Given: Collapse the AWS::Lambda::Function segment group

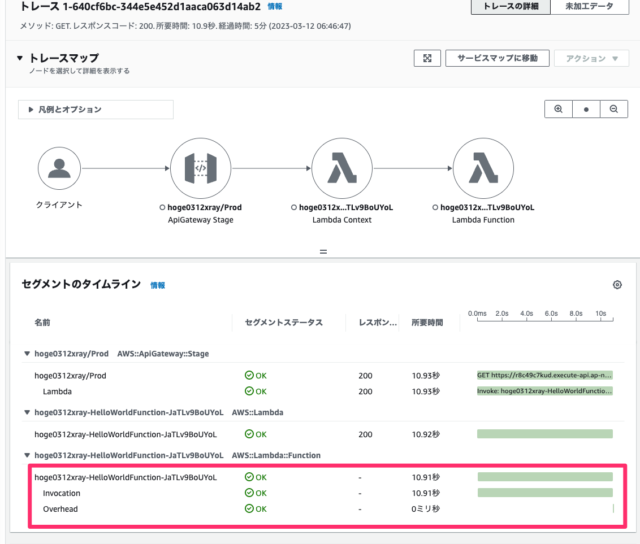Looking at the screenshot, I should click(27, 455).
